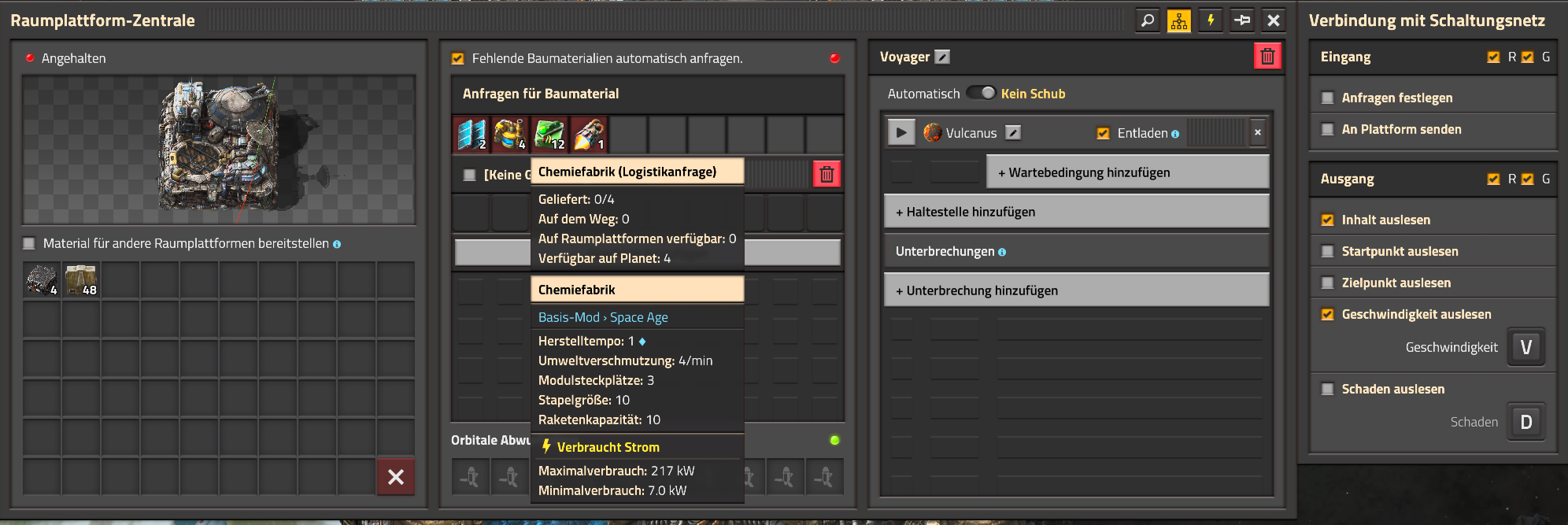Click info icon next to Unterbrechungen
The image size is (1568, 525).
pos(1002,253)
